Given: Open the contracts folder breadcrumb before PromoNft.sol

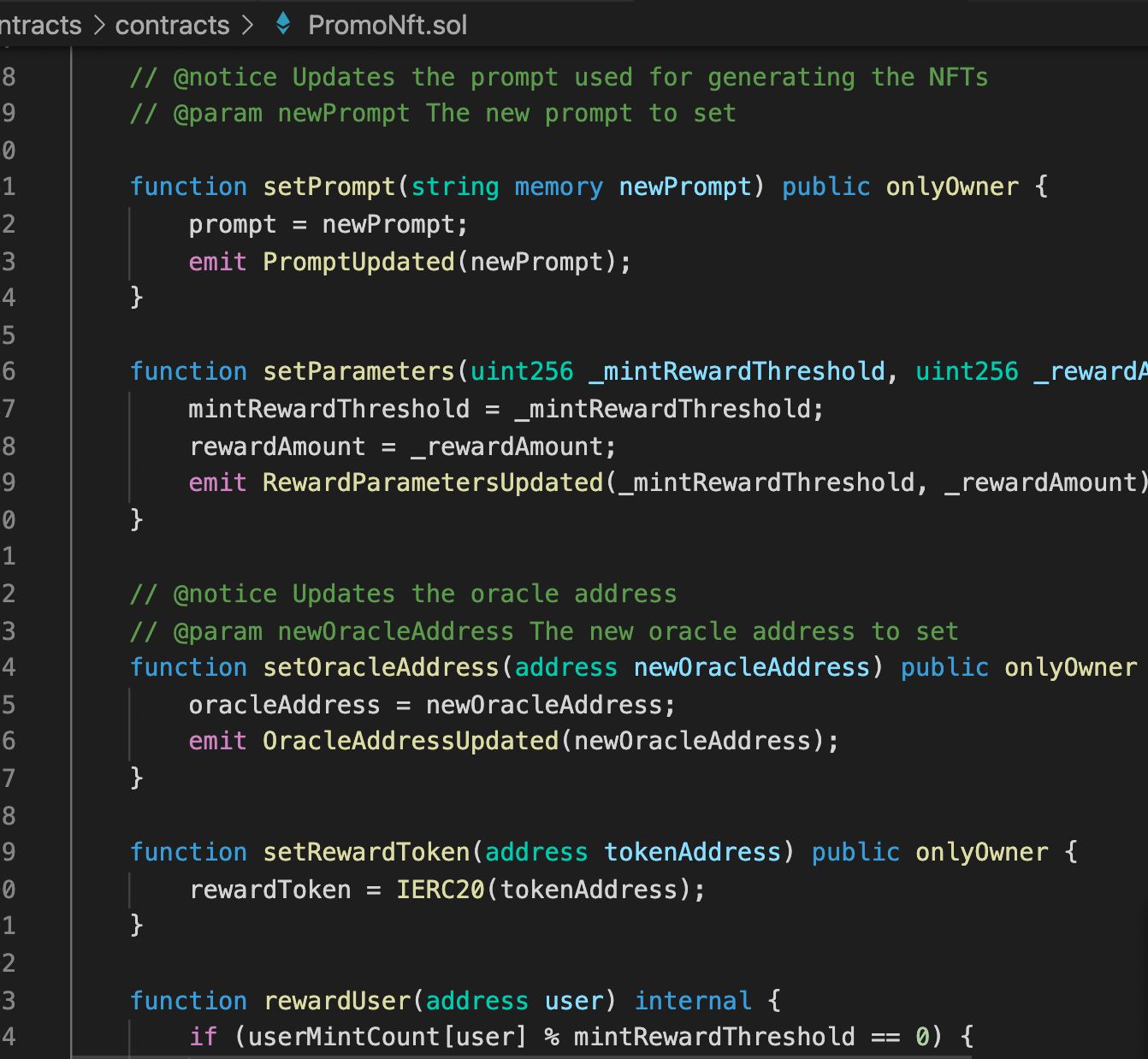Looking at the screenshot, I should click(x=172, y=25).
